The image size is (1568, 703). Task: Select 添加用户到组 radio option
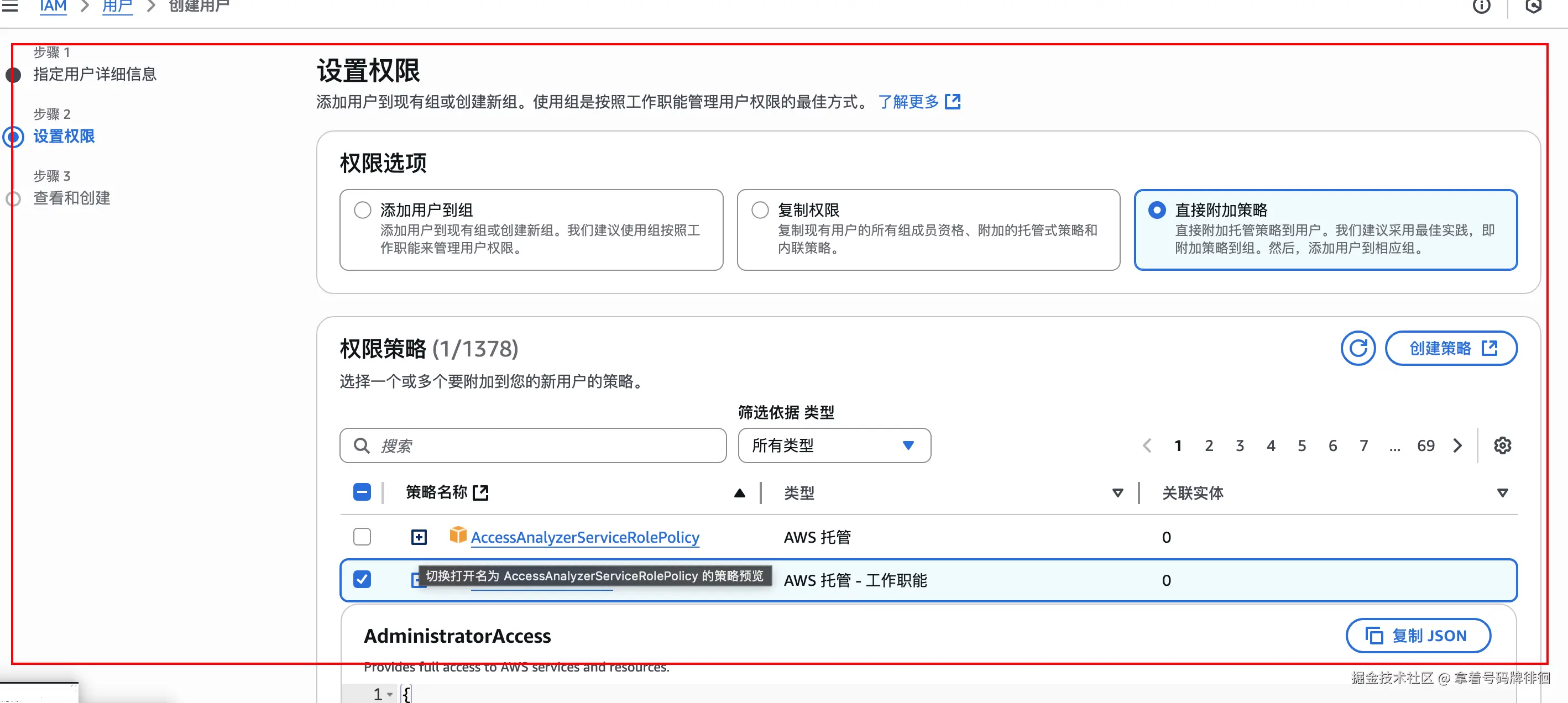tap(363, 210)
